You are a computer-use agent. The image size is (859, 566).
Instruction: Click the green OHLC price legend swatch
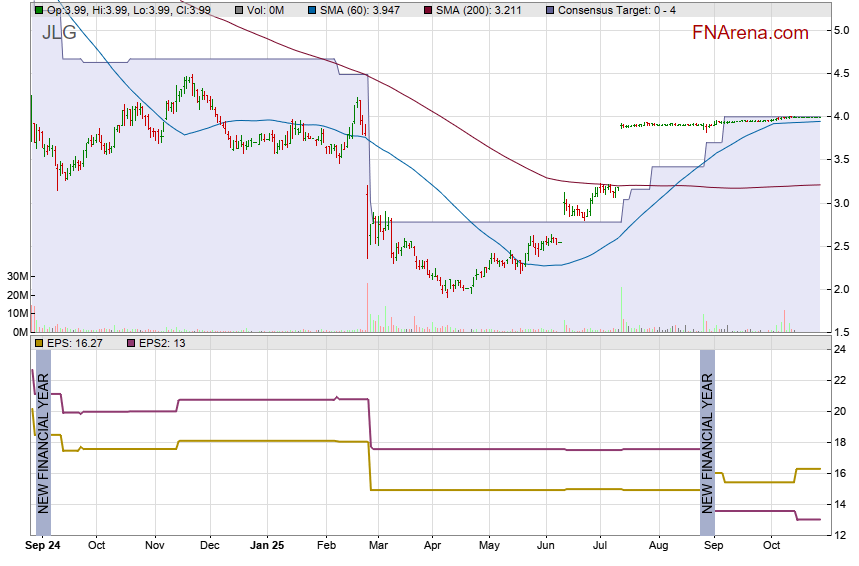[38, 9]
